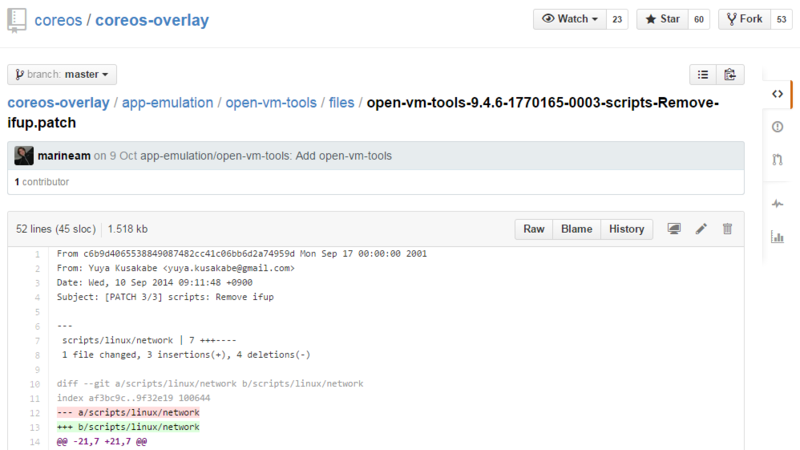Click '52 lines (45 sloc)' file info
This screenshot has height=450, width=800.
point(56,229)
